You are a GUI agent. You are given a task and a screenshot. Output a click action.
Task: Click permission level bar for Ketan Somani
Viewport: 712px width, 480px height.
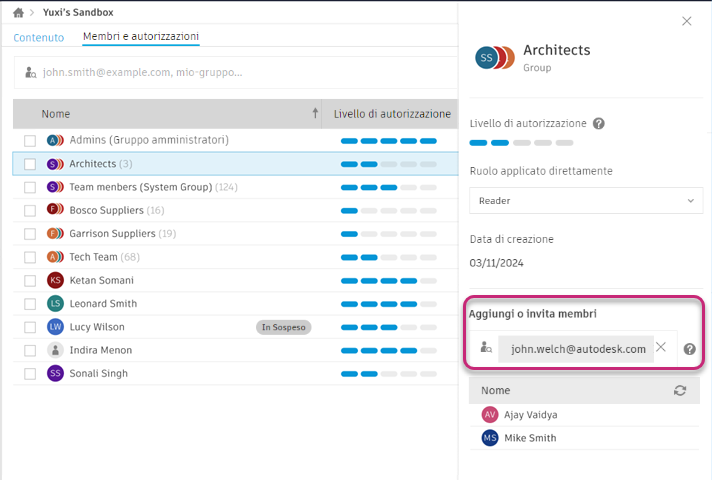coord(389,281)
